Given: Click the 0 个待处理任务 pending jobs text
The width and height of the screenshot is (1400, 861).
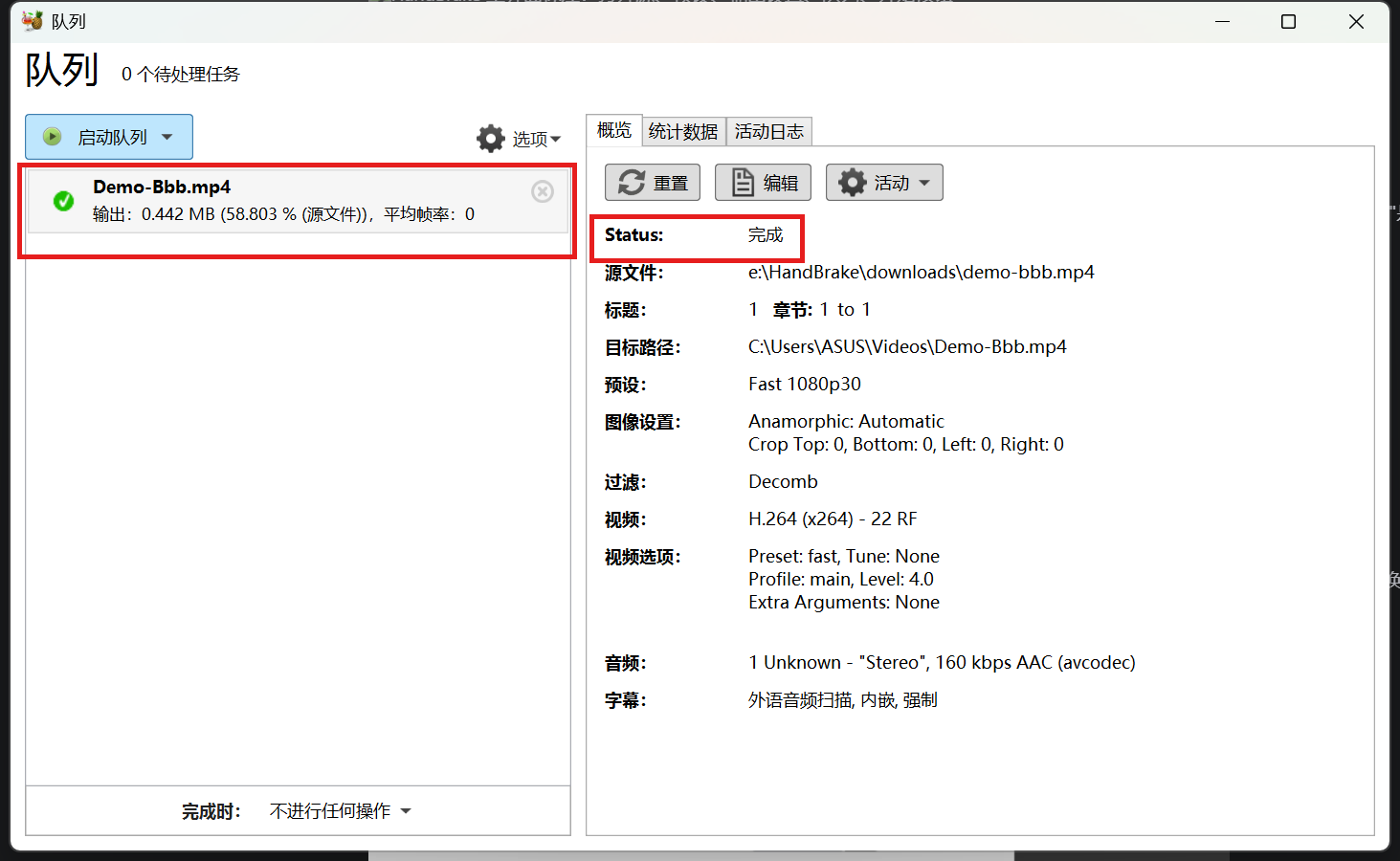Looking at the screenshot, I should coord(181,74).
